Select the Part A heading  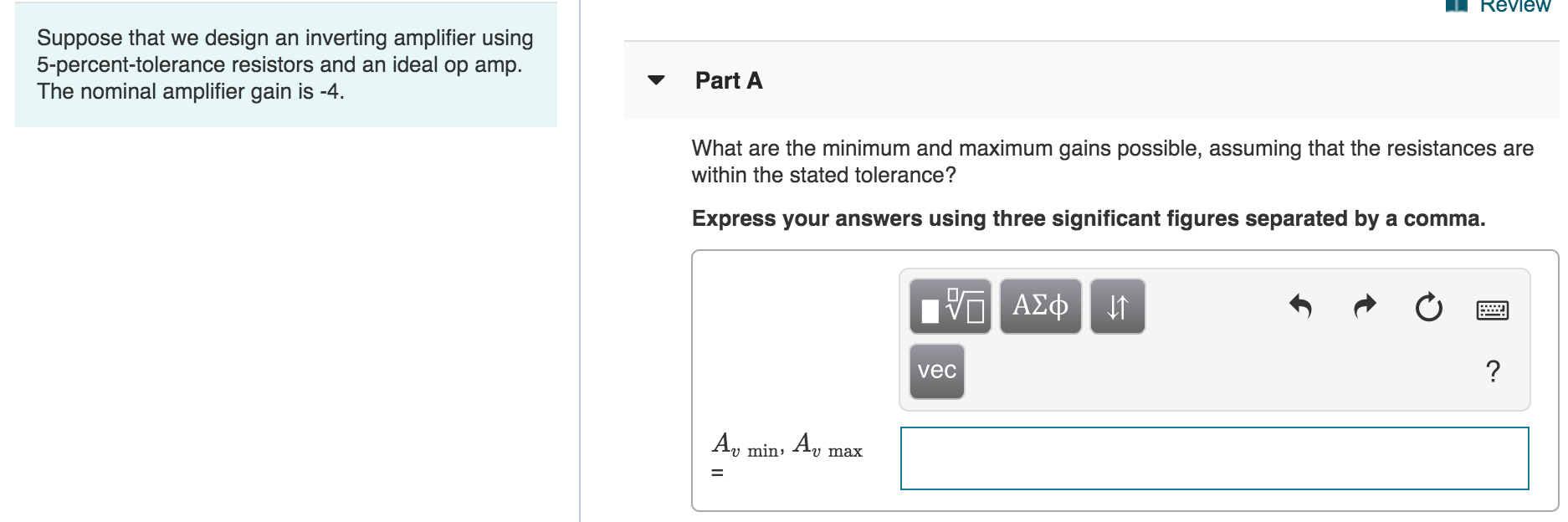(x=727, y=80)
